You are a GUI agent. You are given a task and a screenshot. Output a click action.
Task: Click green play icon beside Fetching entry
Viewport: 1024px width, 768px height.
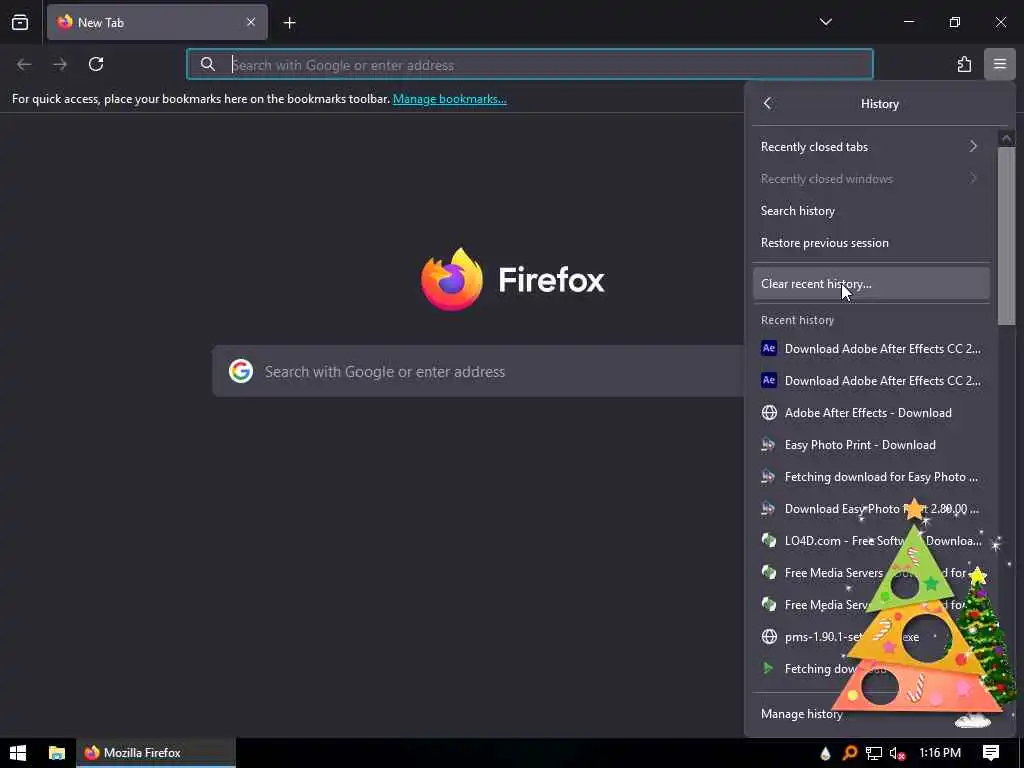(769, 668)
